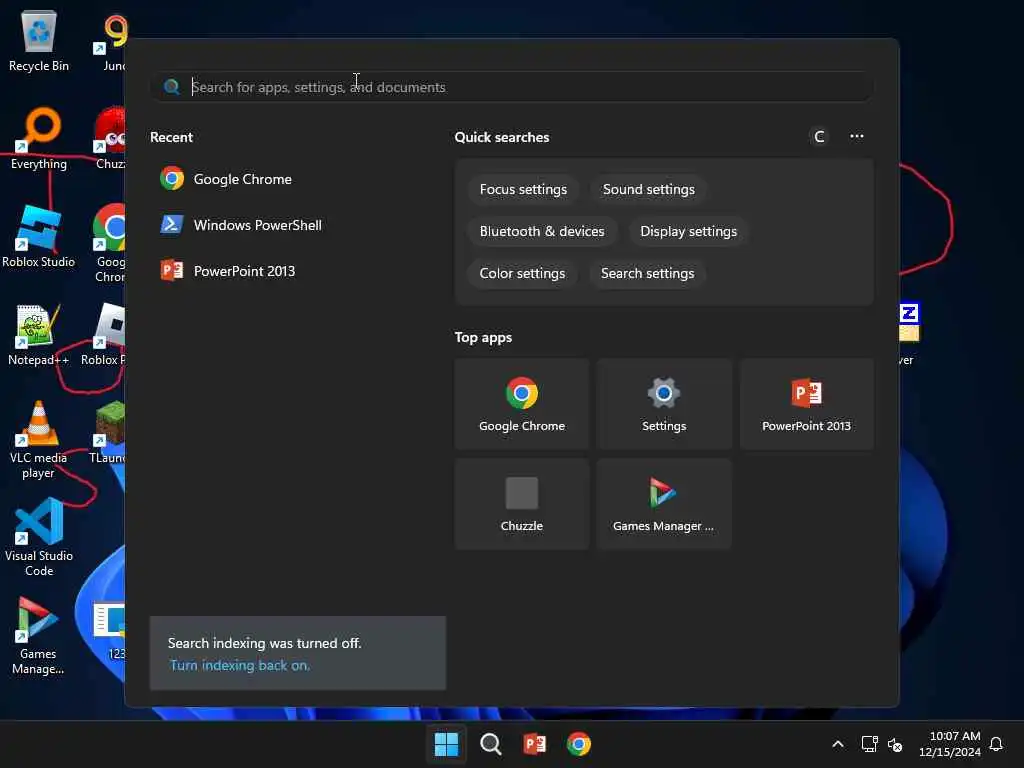This screenshot has width=1024, height=768.
Task: Select the Visual Studio Code desktop shortcut
Action: click(39, 537)
